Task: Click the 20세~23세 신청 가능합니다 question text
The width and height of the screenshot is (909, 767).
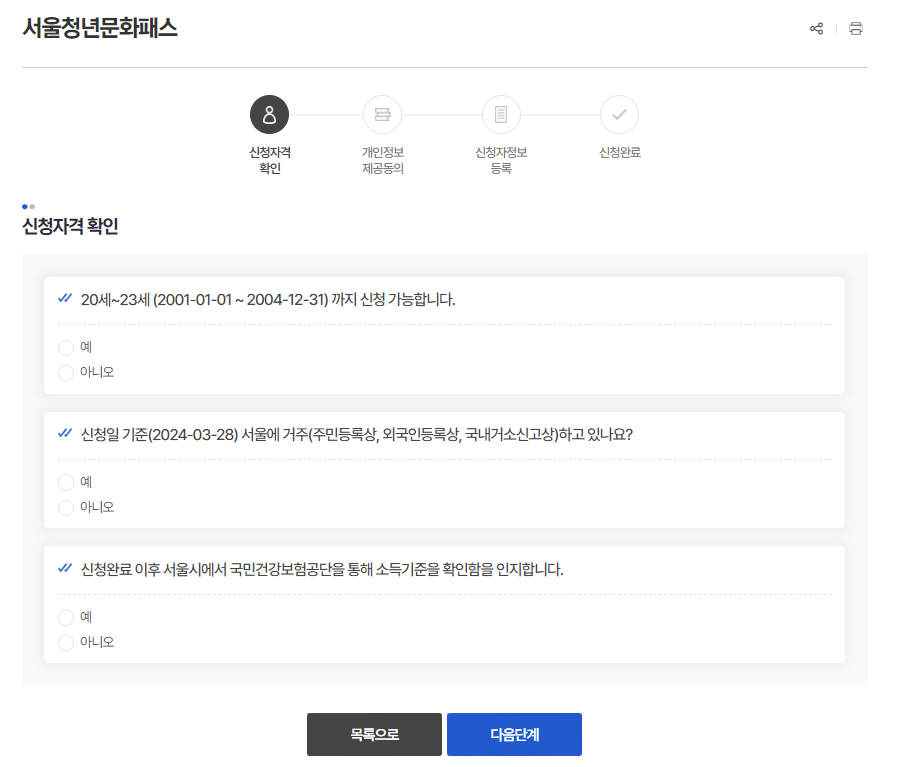Action: (x=268, y=300)
